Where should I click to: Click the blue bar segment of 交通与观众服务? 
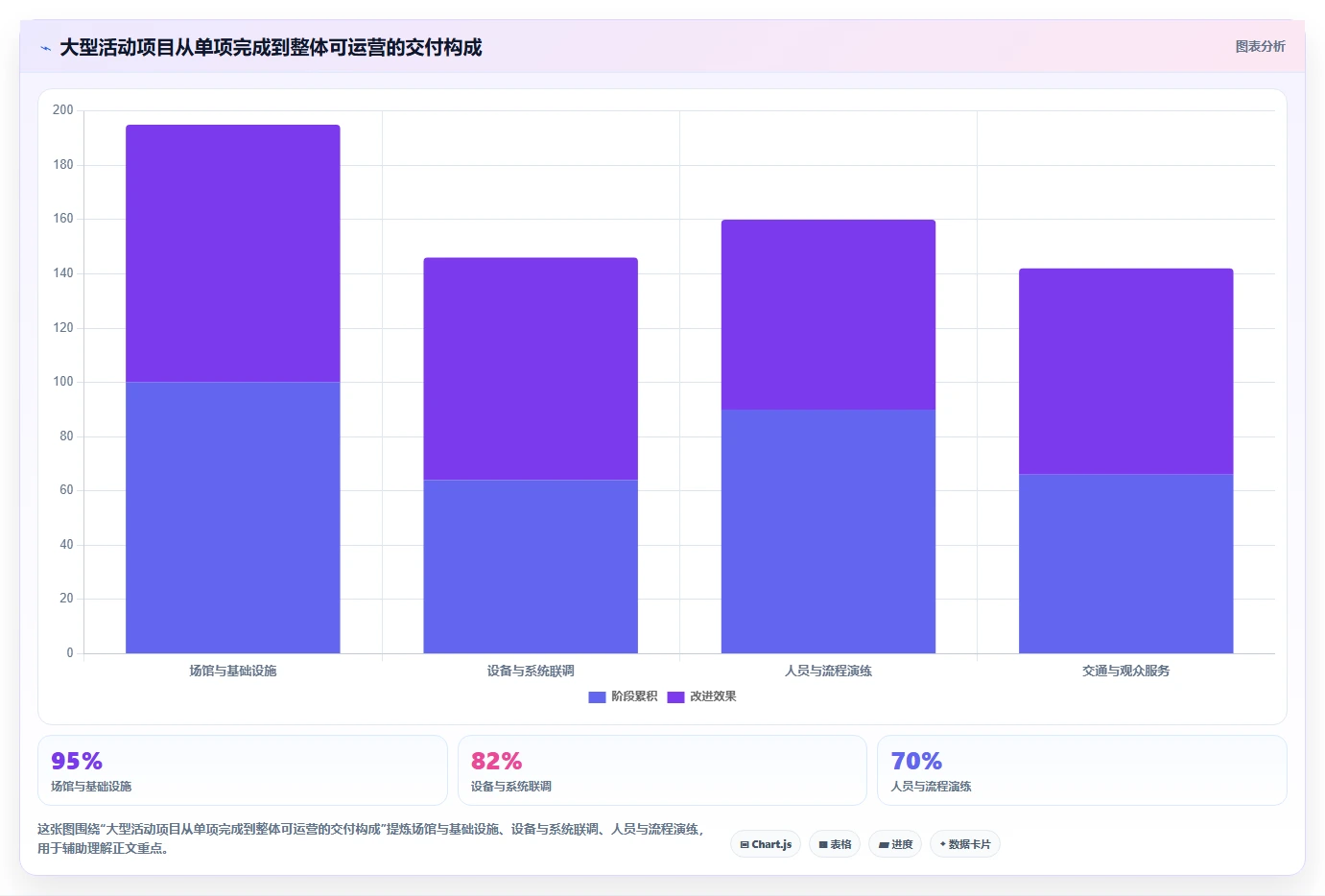pyautogui.click(x=1126, y=564)
